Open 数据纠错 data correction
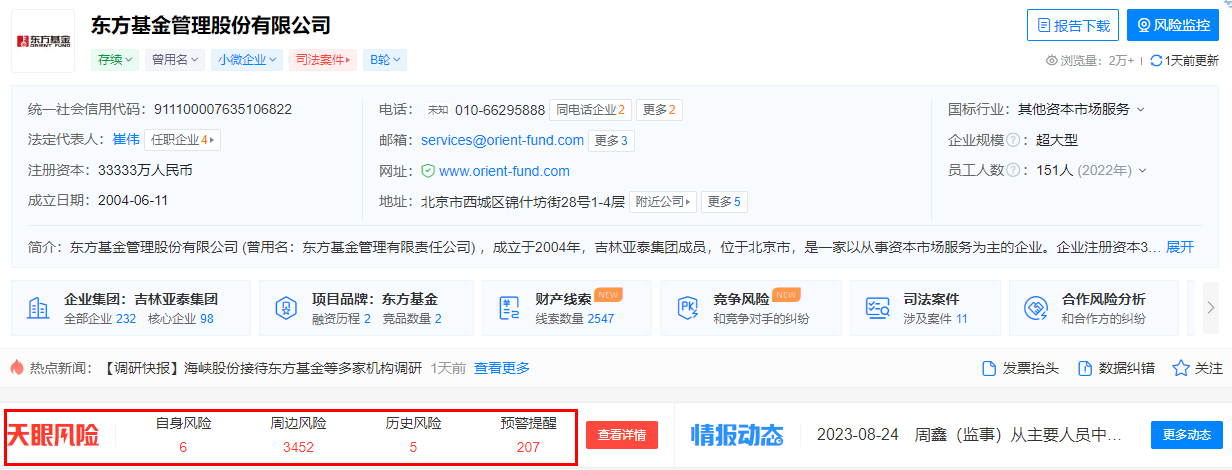 pyautogui.click(x=1116, y=368)
